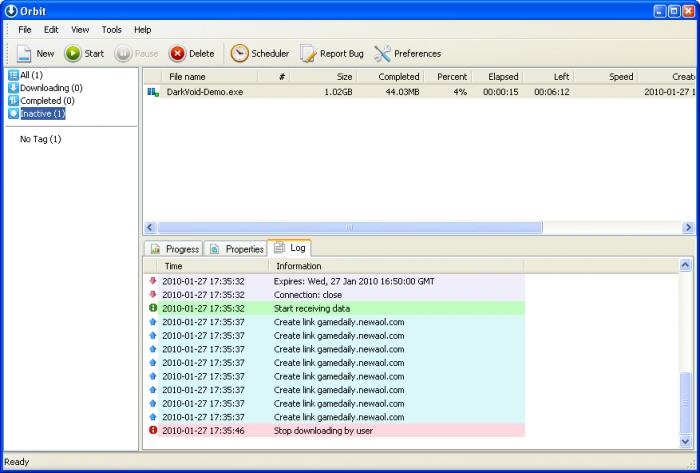Sort by the Percent column header
The width and height of the screenshot is (700, 473).
(x=448, y=77)
